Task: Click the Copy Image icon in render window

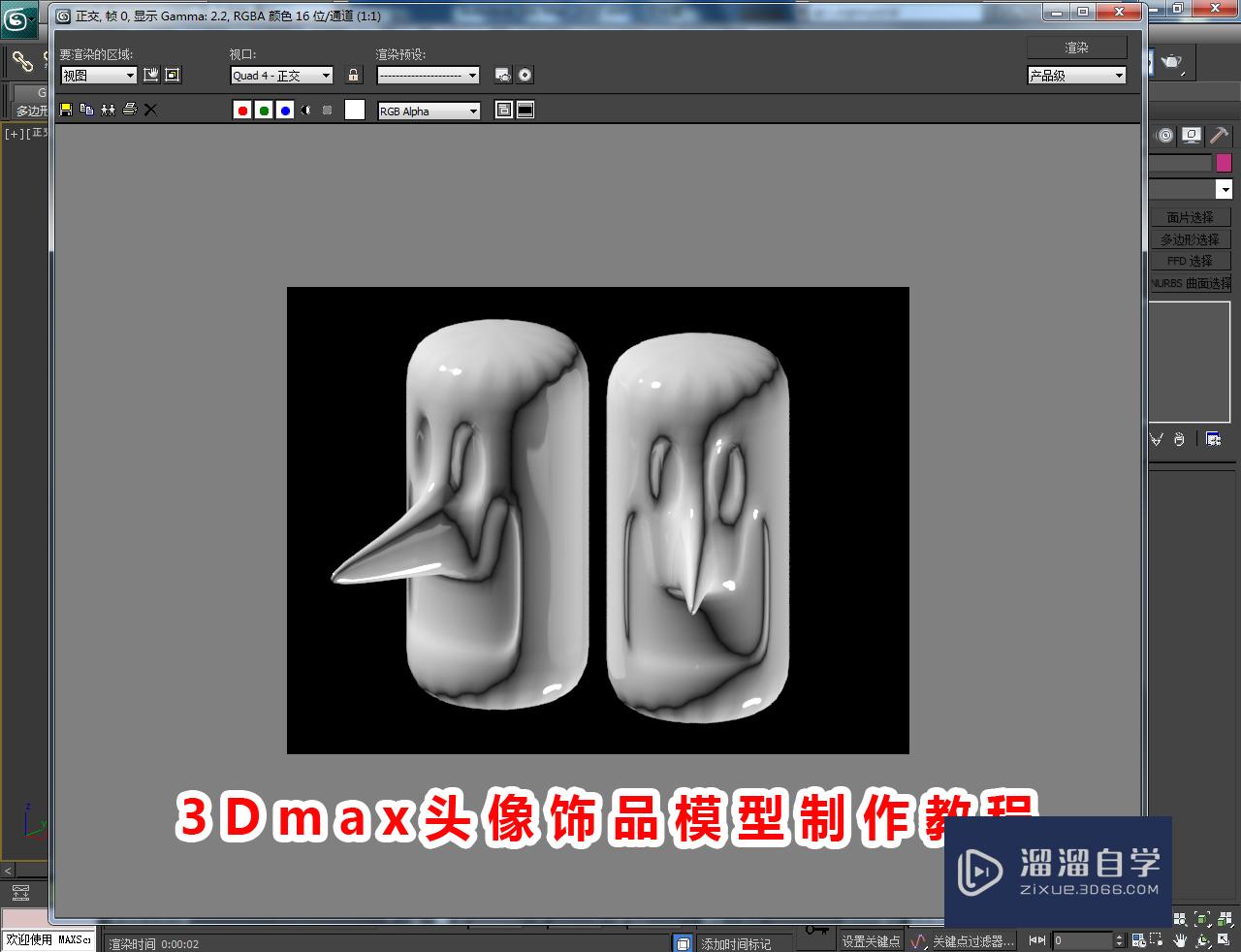Action: tap(87, 110)
